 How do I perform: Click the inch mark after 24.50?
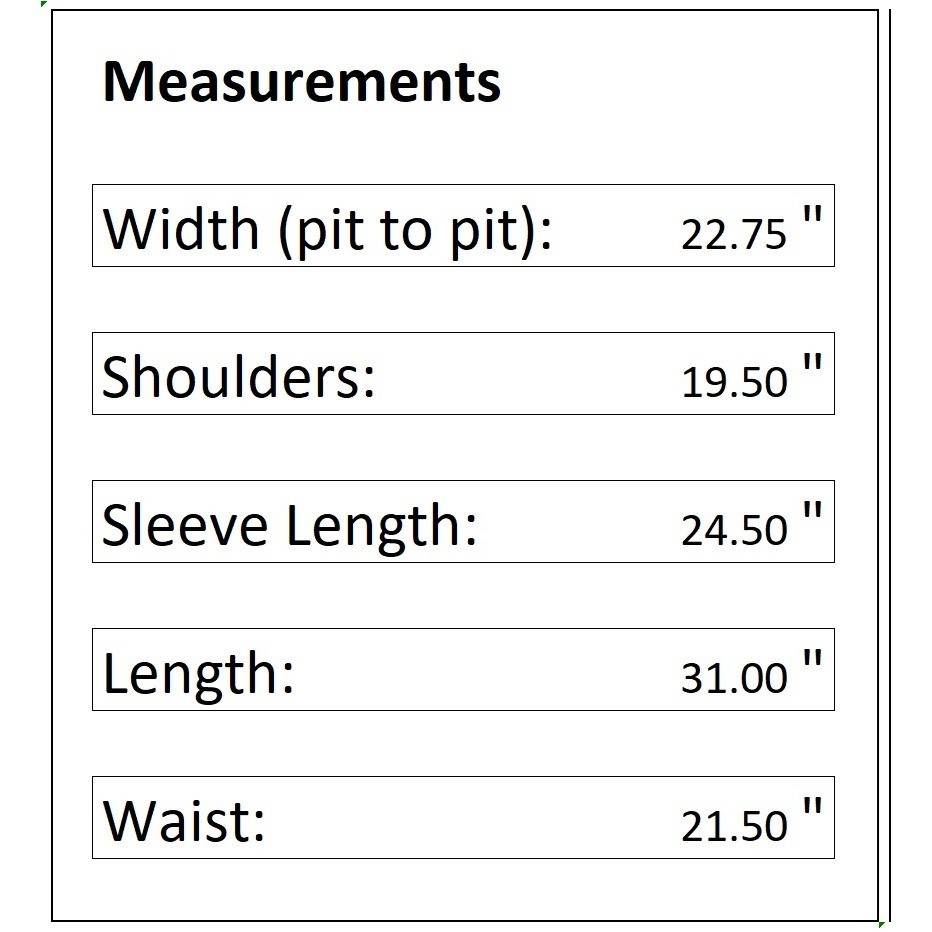coord(813,510)
